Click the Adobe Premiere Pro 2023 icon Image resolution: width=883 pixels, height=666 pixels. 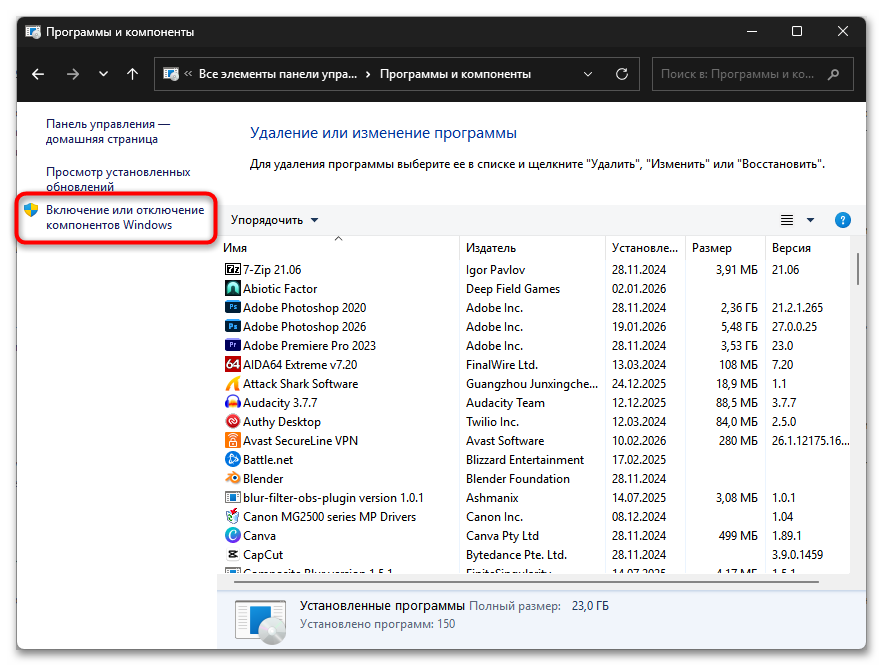pyautogui.click(x=233, y=345)
